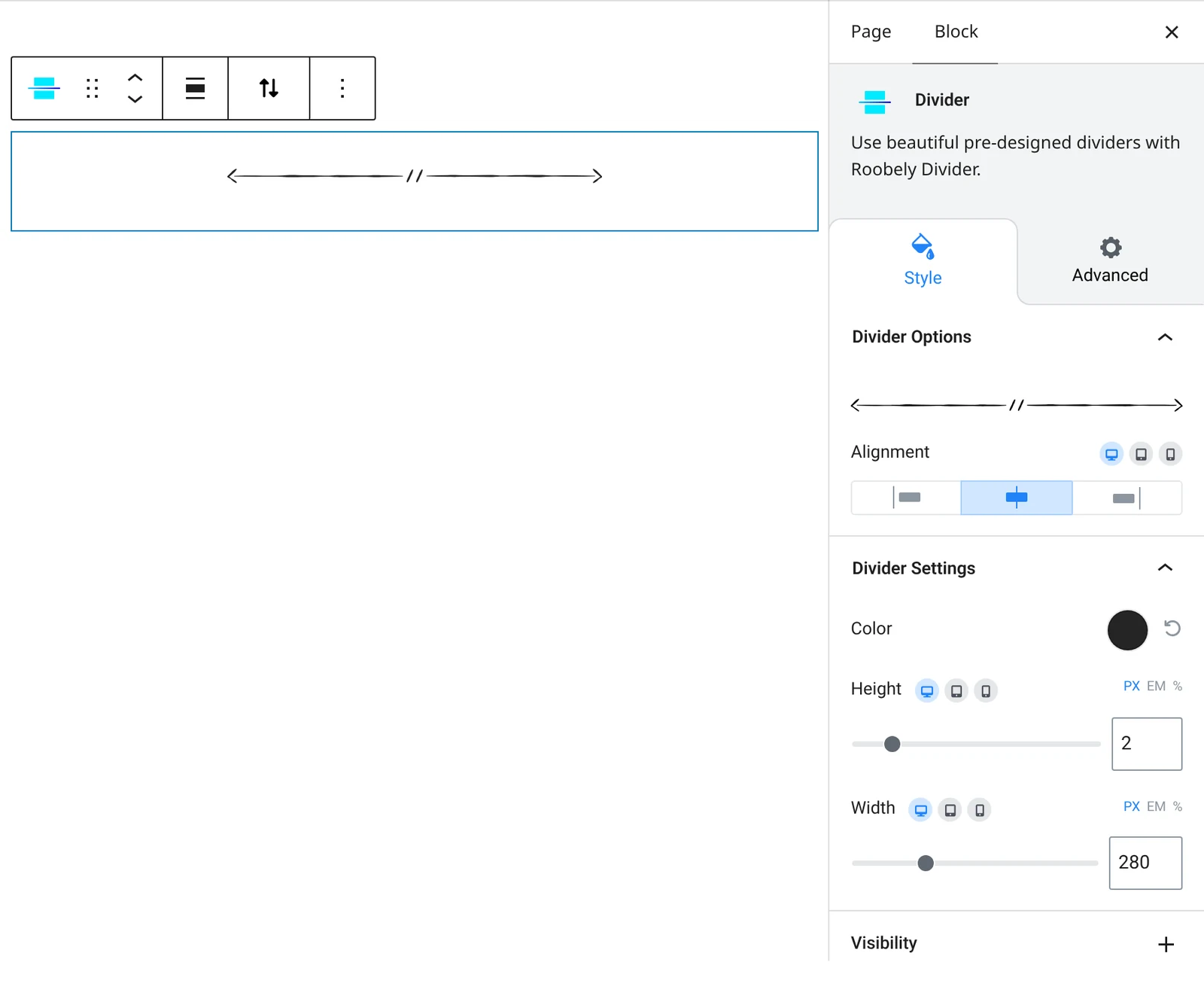The width and height of the screenshot is (1204, 1005).
Task: Switch to the Block tab
Action: tap(956, 32)
